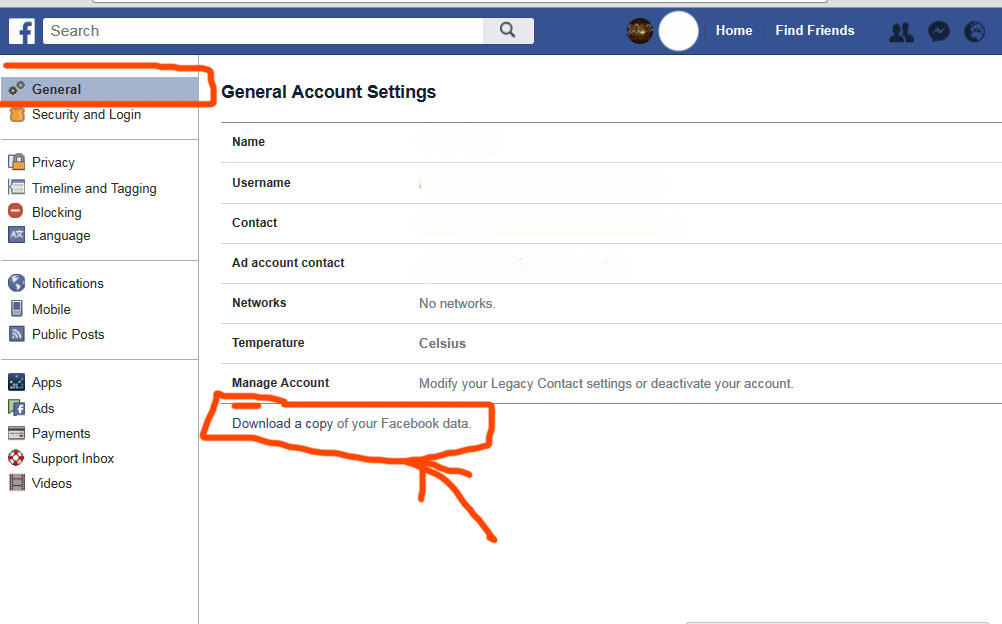The image size is (1002, 624).
Task: Edit the Ad account contact row
Action: pos(612,263)
